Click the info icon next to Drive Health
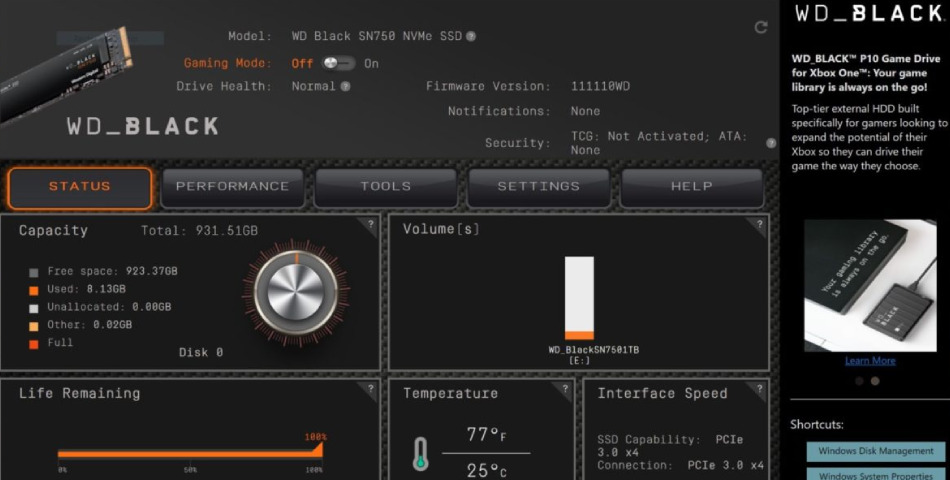Screen dimensions: 950x480 pyautogui.click(x=345, y=87)
